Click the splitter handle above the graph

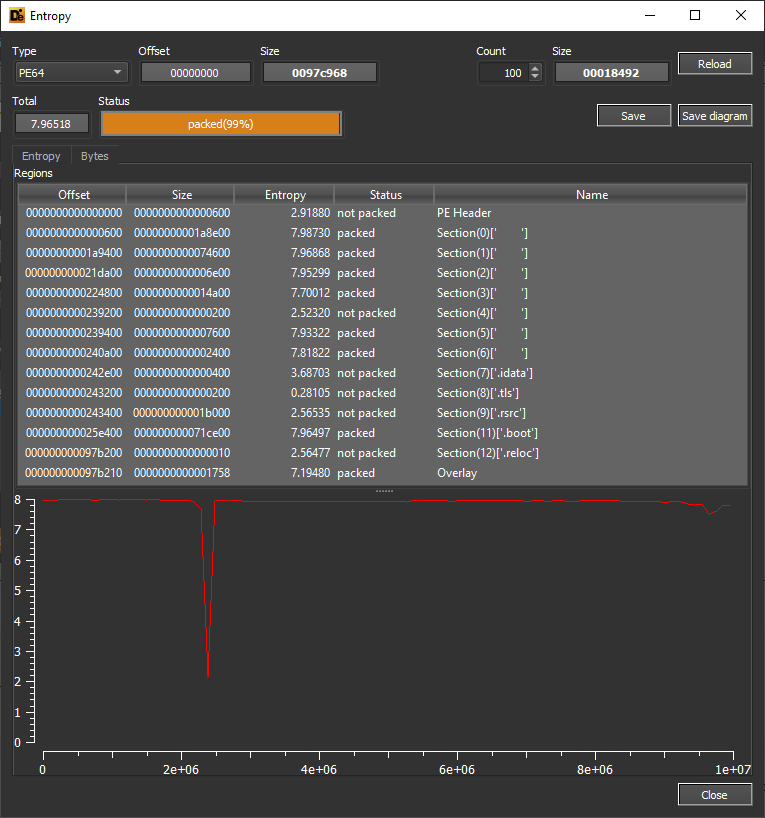coord(383,491)
